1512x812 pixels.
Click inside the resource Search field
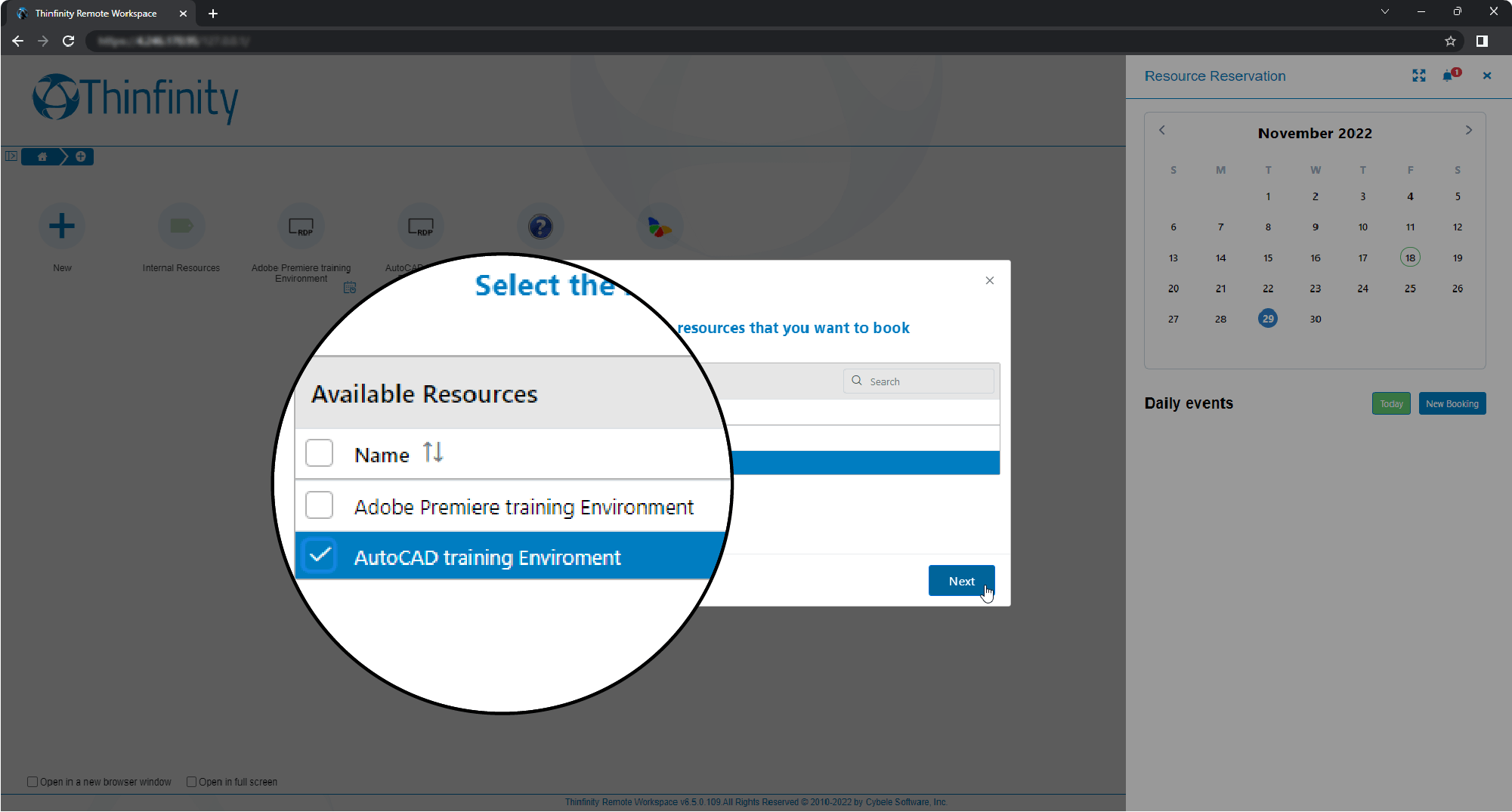tap(918, 381)
